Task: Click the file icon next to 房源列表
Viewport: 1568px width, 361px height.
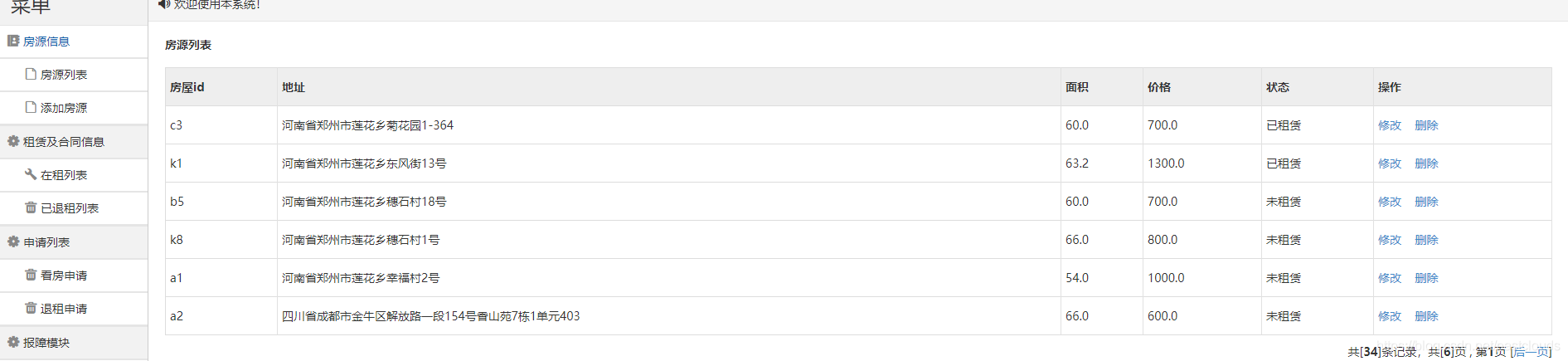Action: point(31,74)
